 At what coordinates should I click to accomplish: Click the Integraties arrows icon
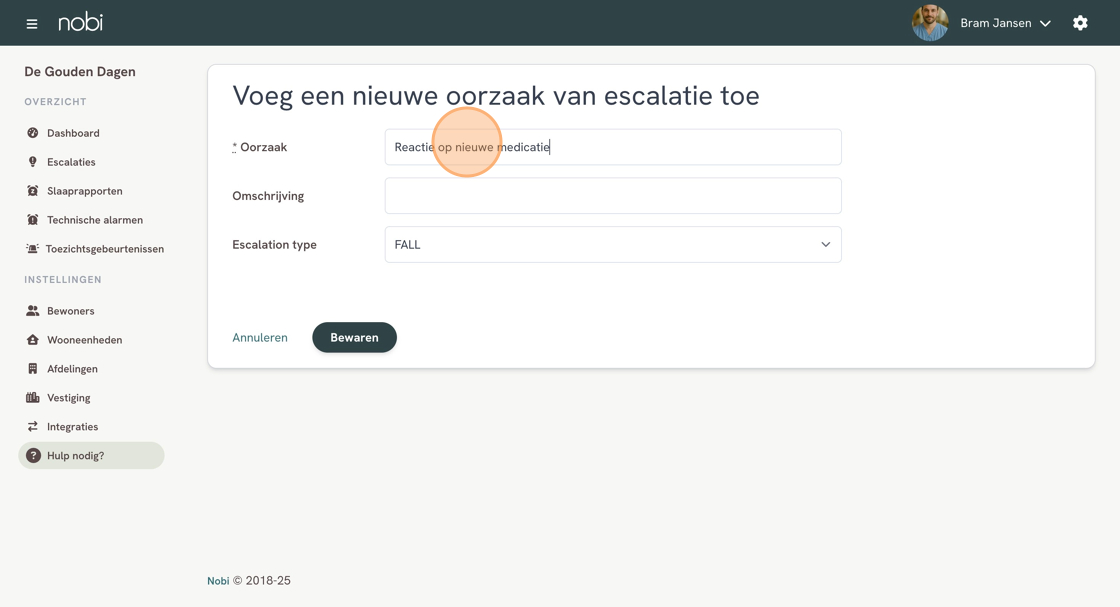(x=33, y=426)
